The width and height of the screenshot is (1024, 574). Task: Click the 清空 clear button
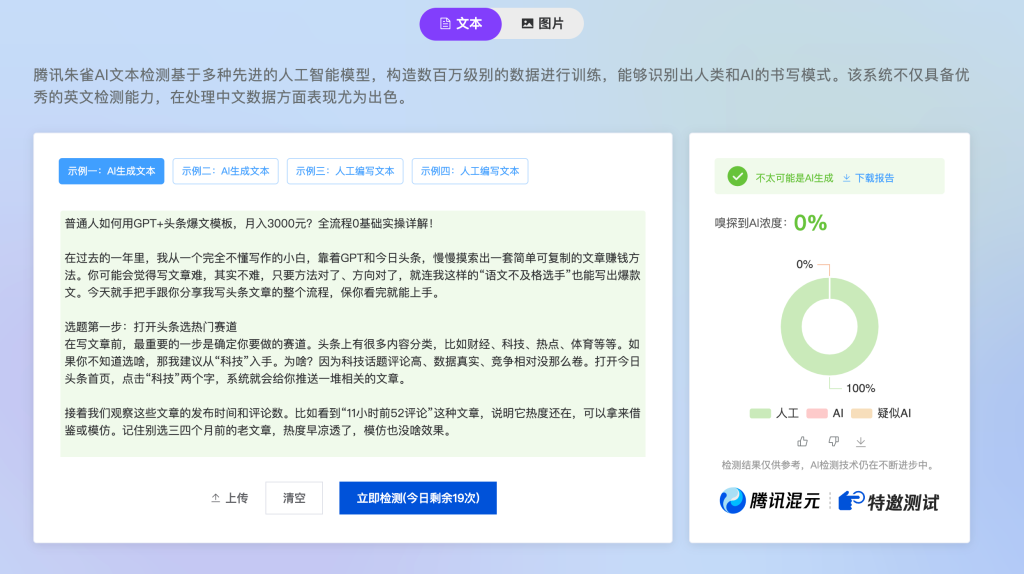click(x=294, y=498)
